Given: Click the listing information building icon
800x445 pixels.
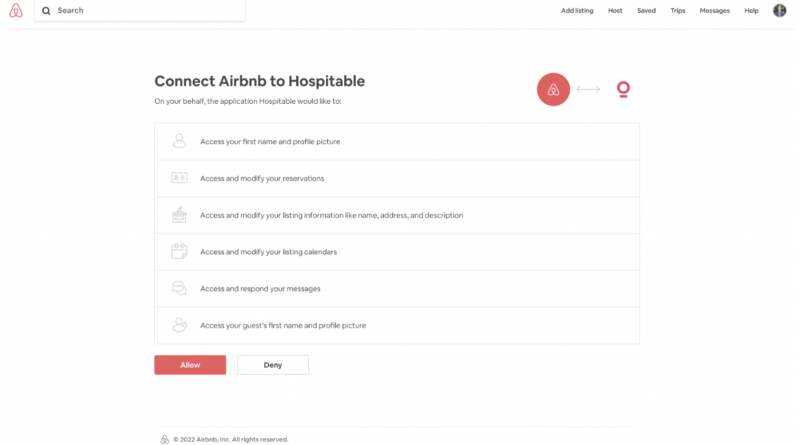Looking at the screenshot, I should (x=179, y=215).
